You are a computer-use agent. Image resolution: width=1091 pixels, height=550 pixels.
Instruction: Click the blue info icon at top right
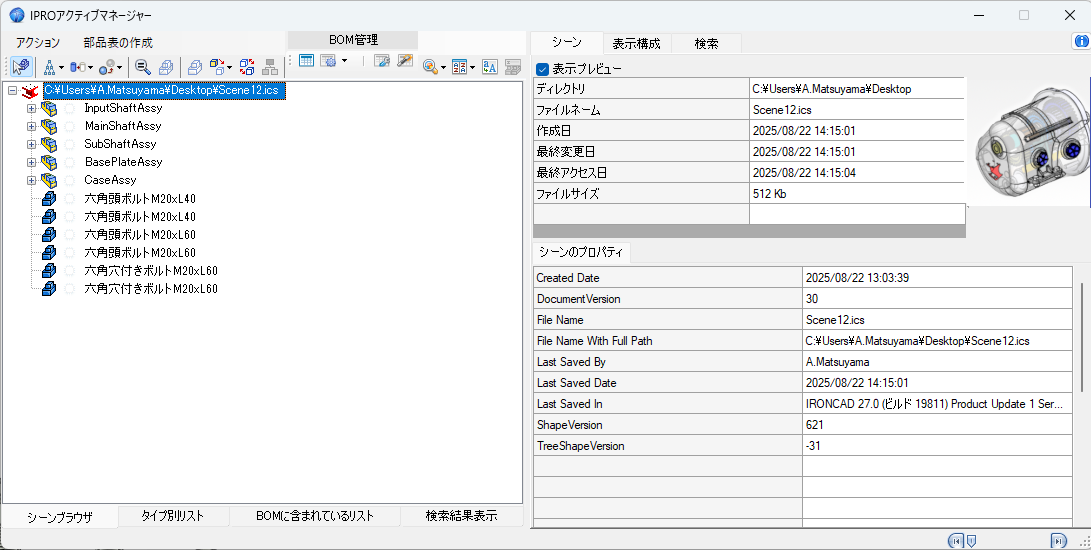[x=1081, y=41]
